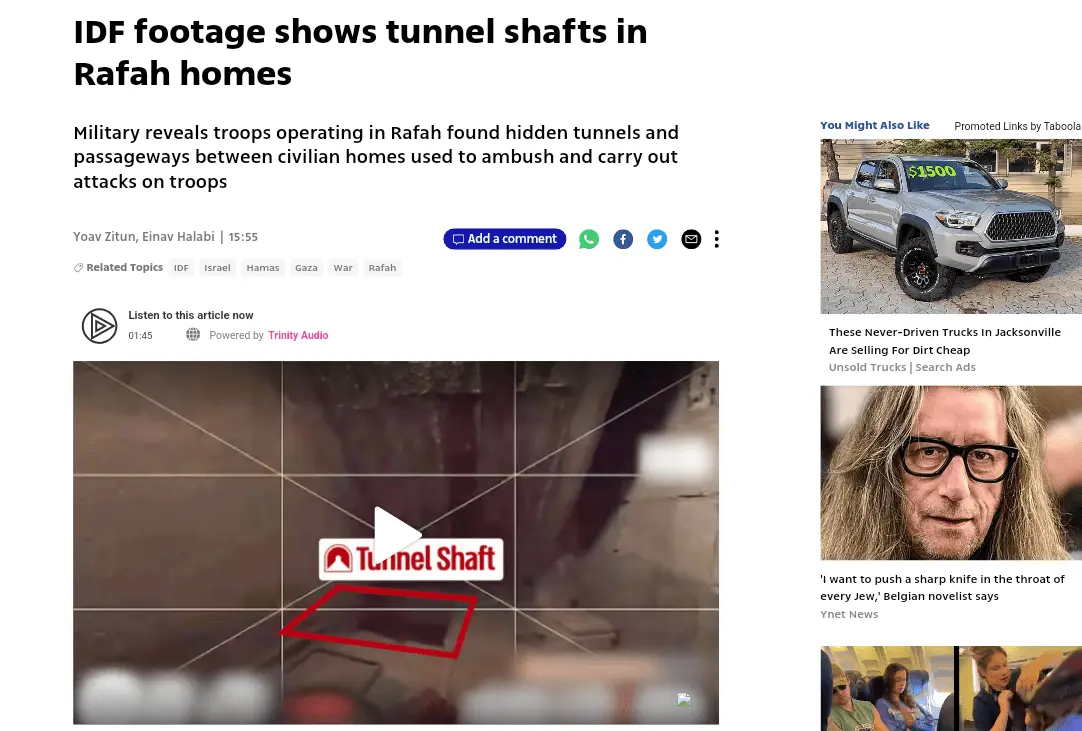Play the Trinity Audio article narration
The image size is (1082, 731).
[99, 326]
